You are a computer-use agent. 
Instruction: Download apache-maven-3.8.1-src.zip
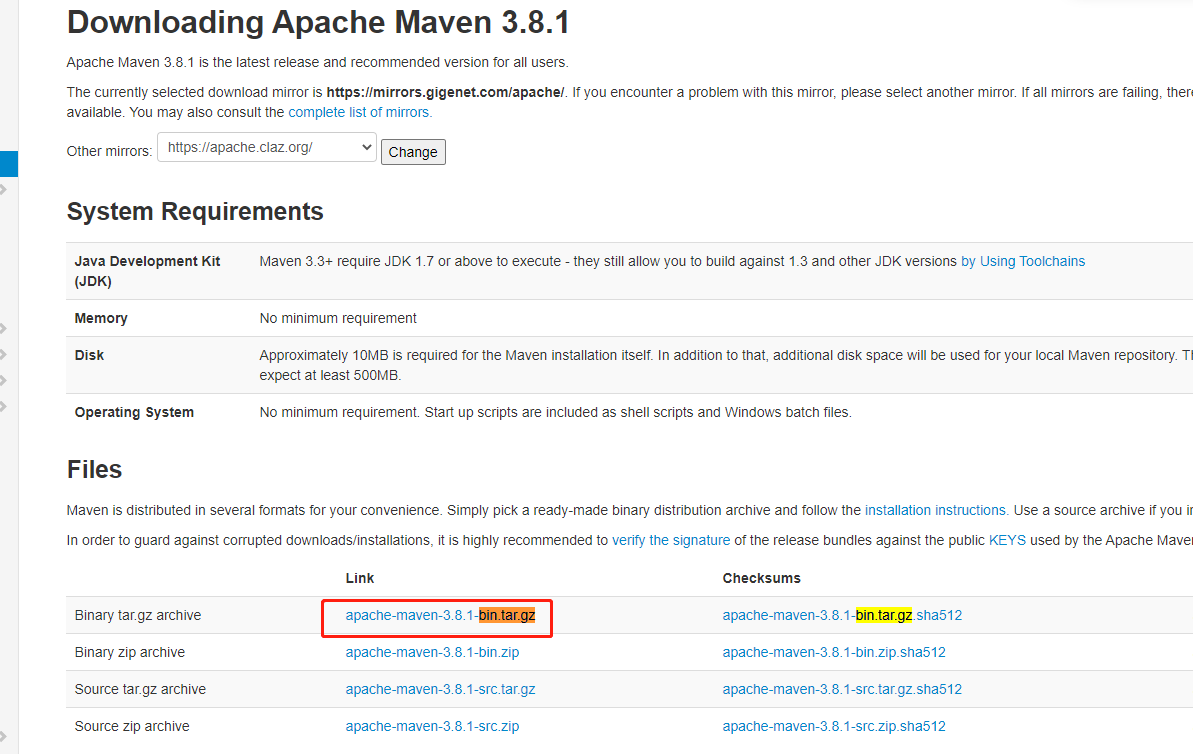(432, 727)
